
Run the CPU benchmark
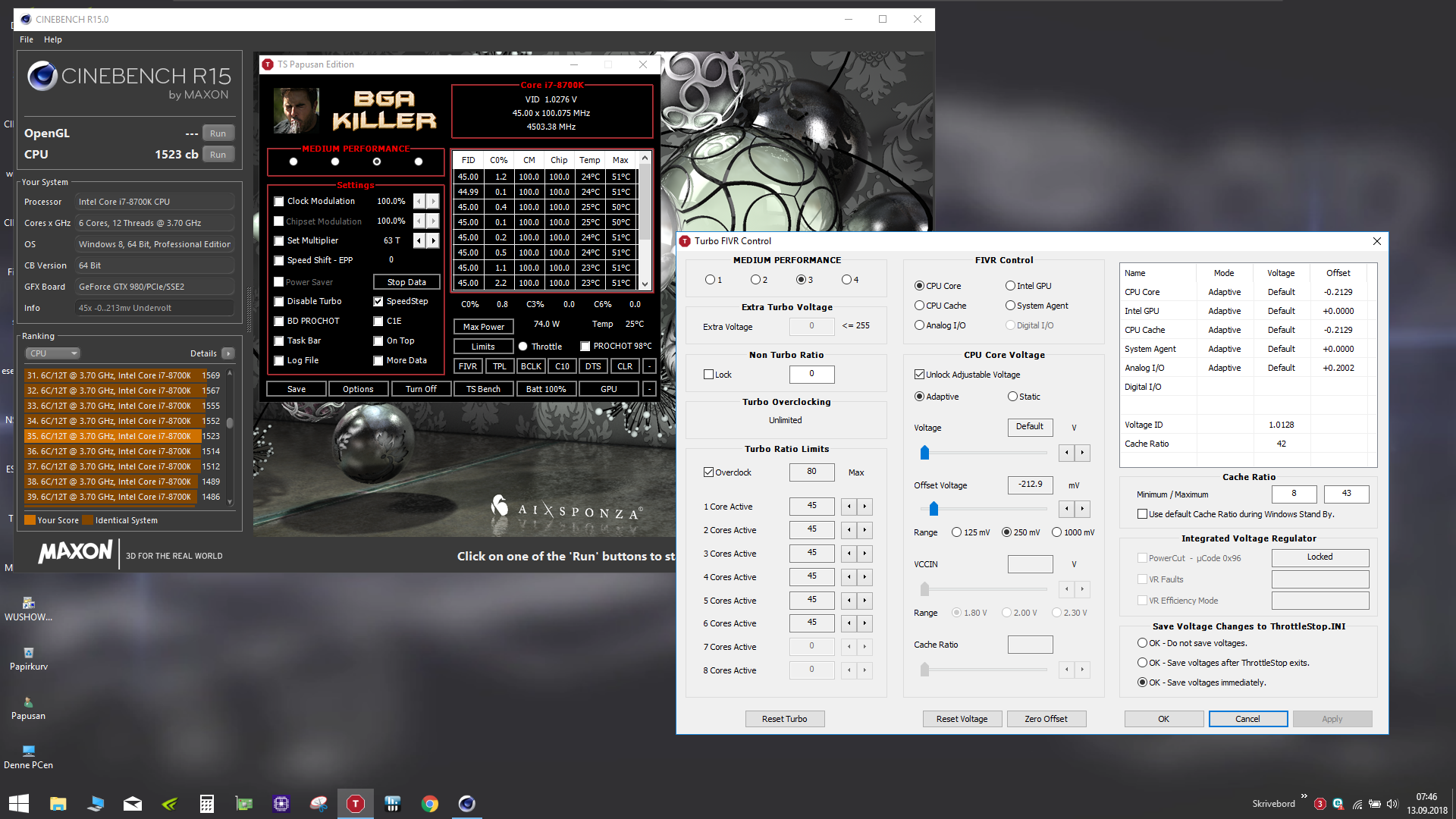[218, 155]
